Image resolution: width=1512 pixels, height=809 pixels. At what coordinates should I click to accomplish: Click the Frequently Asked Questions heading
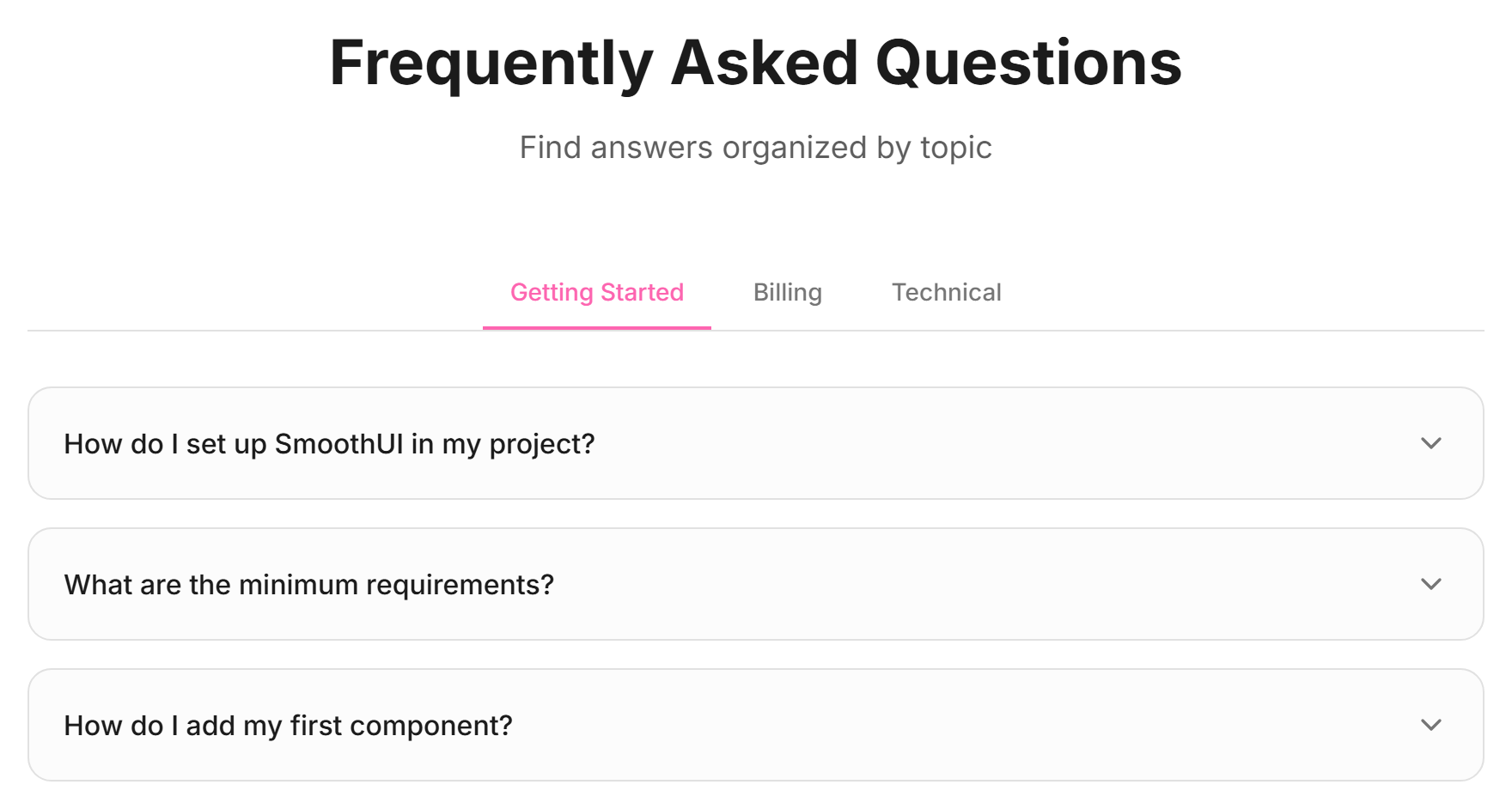point(756,63)
